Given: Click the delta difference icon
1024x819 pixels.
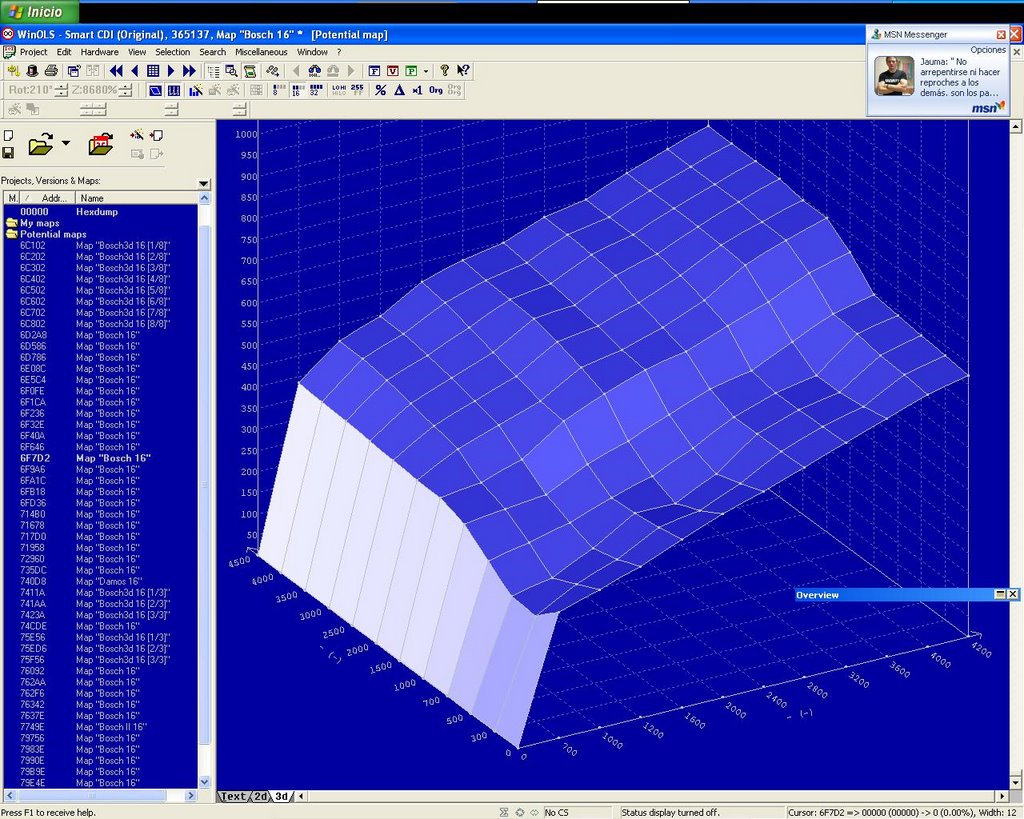Looking at the screenshot, I should 399,90.
